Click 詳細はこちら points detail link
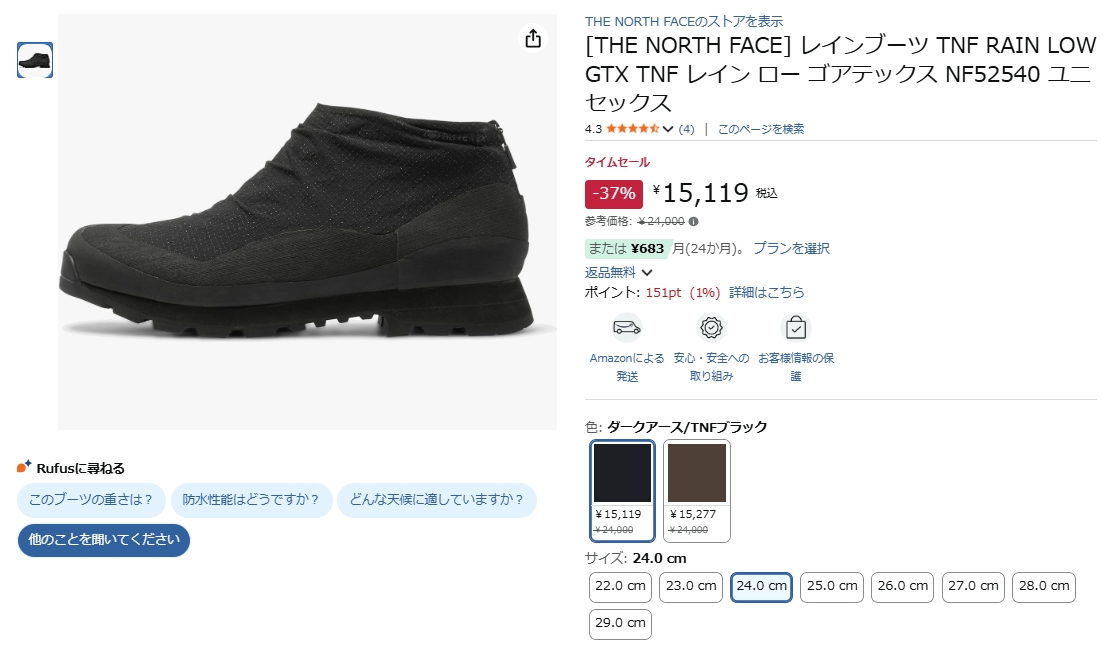 [x=766, y=292]
